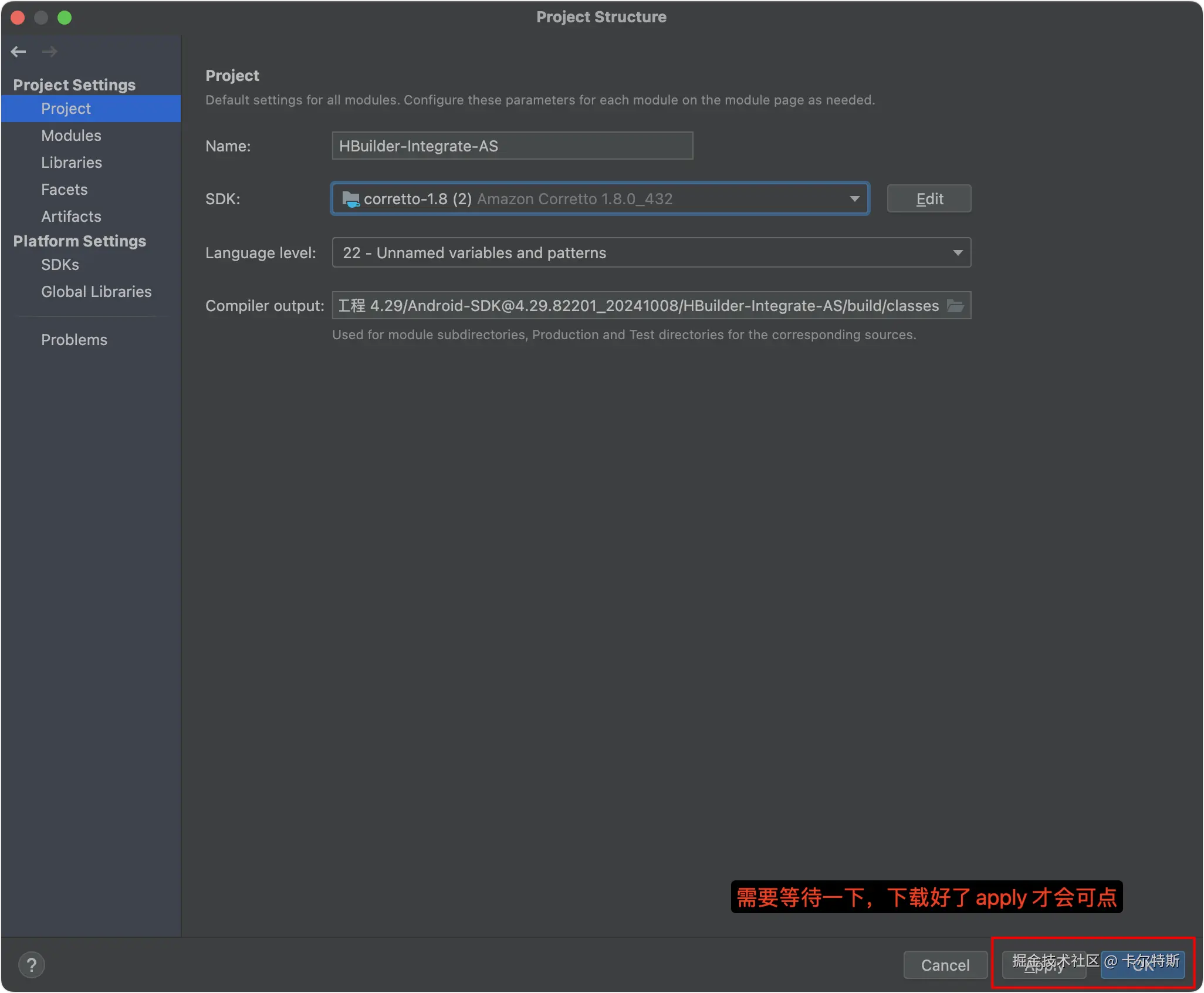Select Modules in Project Settings
Screen dimensions: 1204x993
click(x=71, y=136)
